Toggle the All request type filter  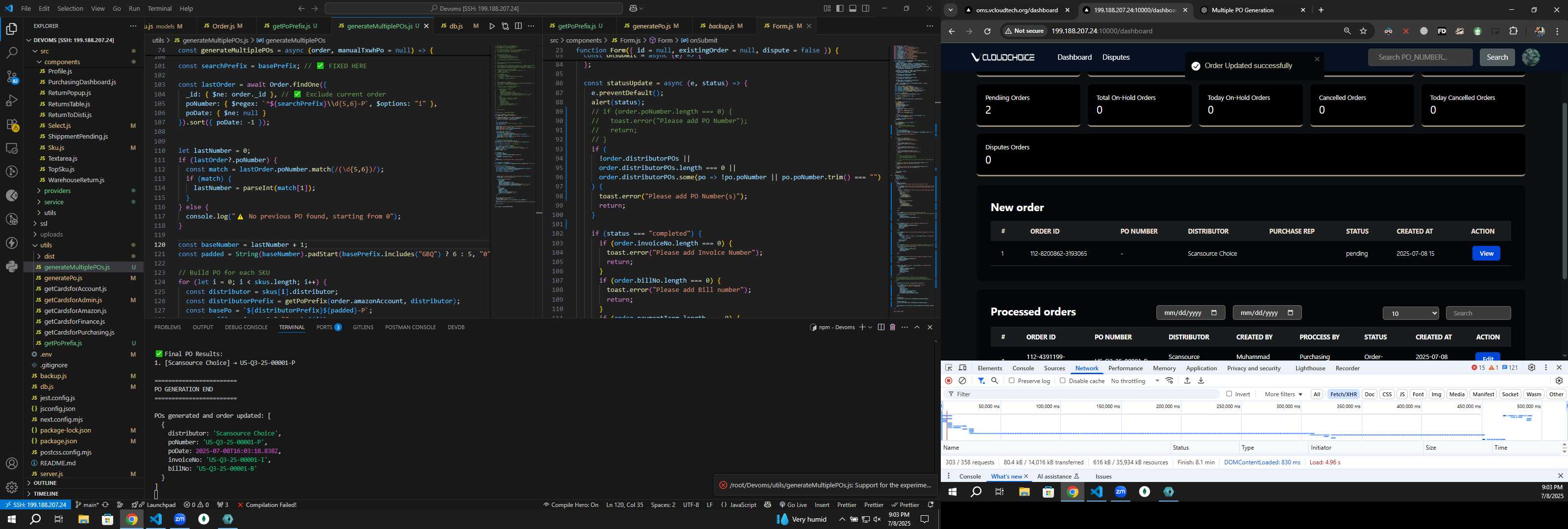coord(1317,394)
